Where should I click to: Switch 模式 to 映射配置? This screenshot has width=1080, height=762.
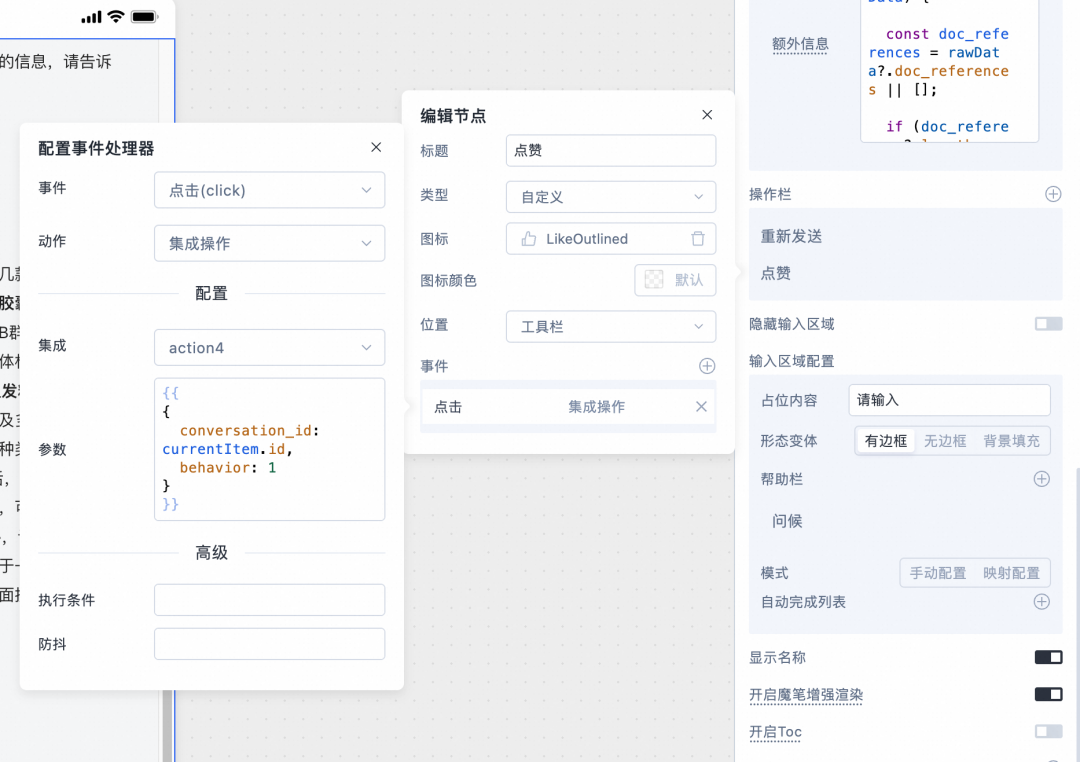tap(1012, 572)
